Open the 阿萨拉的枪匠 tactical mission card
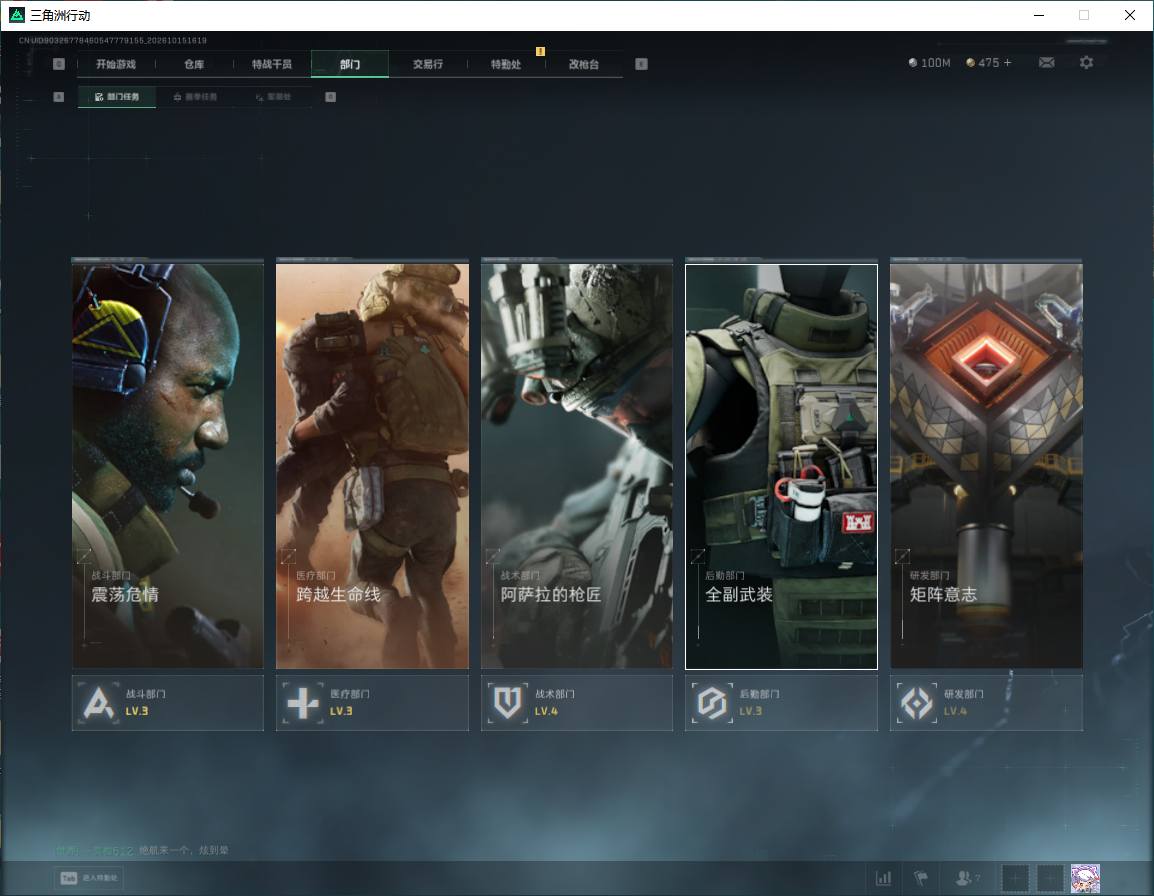Screen dimensions: 1154x896 pos(577,466)
